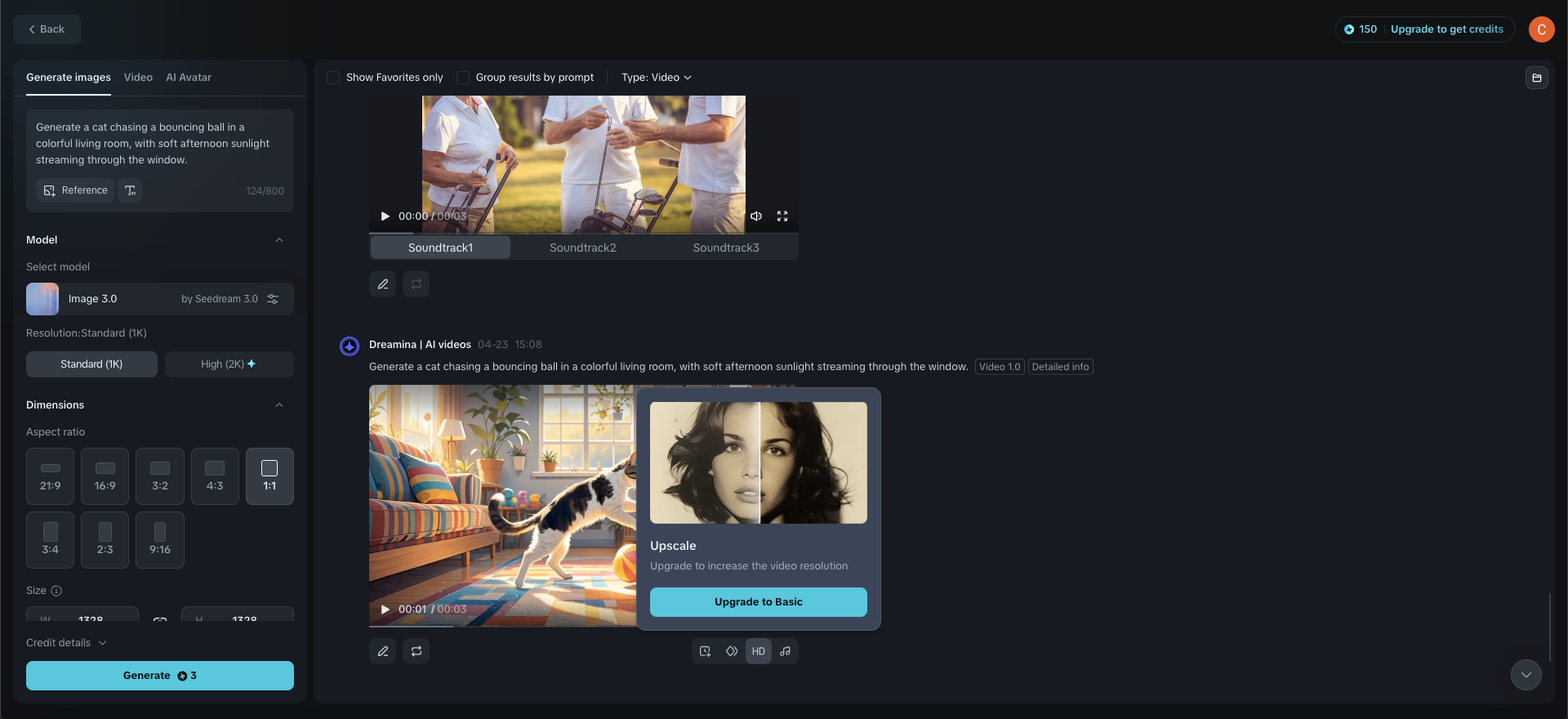1568x719 pixels.
Task: Click the Video 1.0 tag
Action: click(1000, 367)
